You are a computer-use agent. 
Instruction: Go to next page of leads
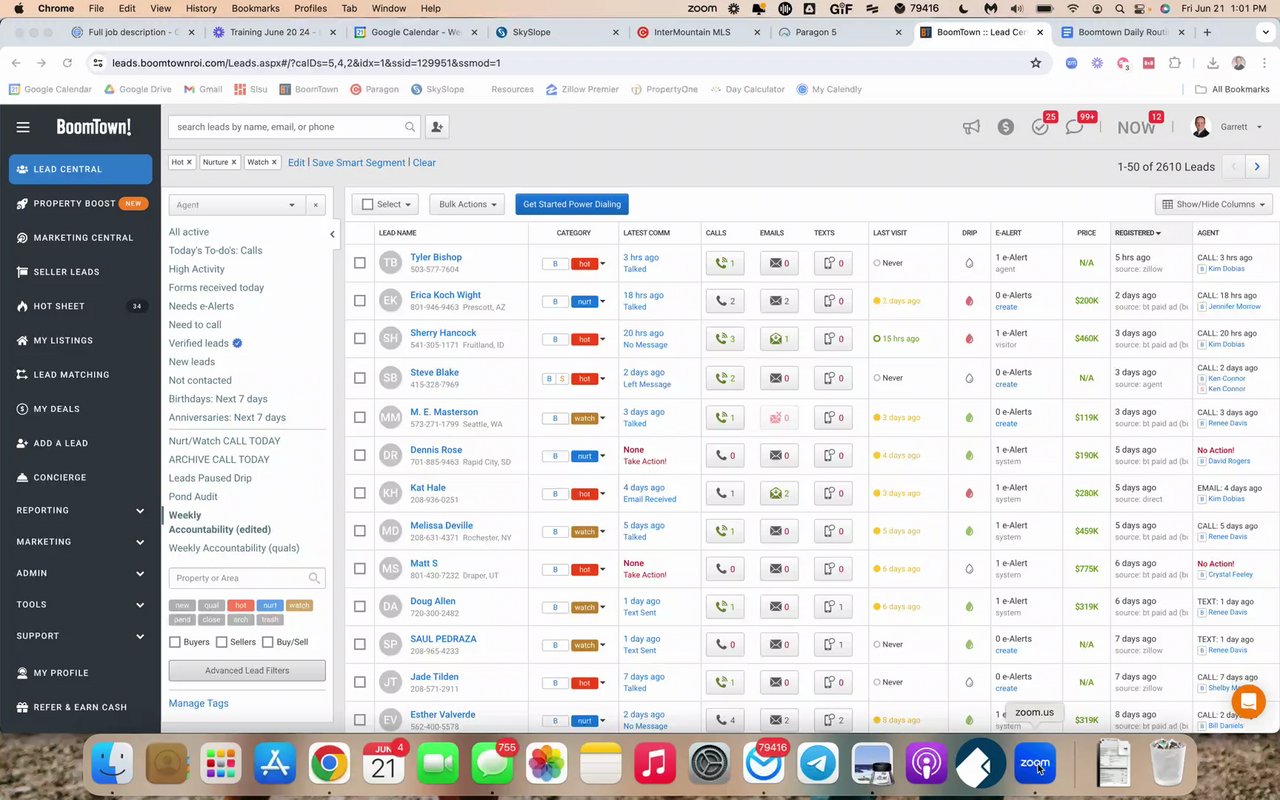[1257, 167]
